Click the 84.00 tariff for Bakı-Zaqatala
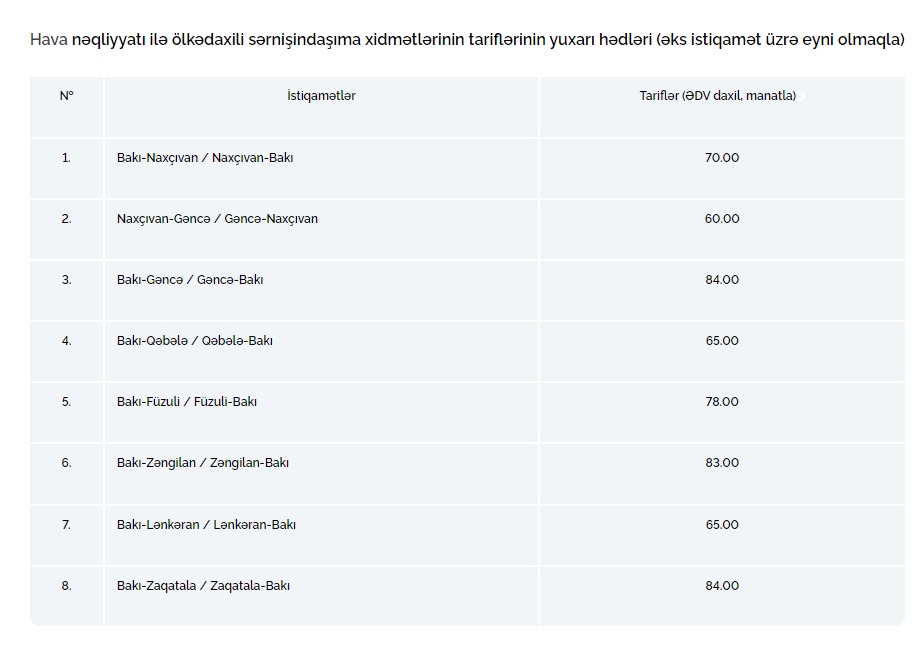 [722, 585]
